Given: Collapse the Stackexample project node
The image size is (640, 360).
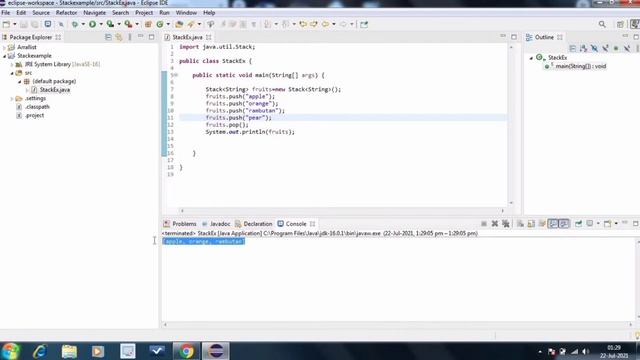Looking at the screenshot, I should pos(4,56).
